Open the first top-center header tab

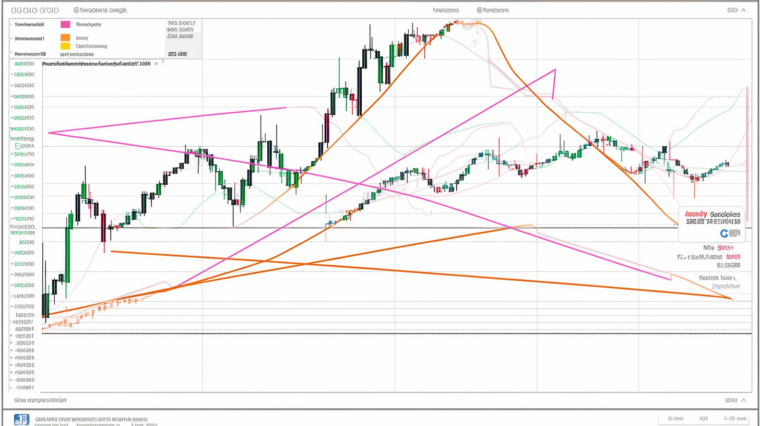point(446,8)
